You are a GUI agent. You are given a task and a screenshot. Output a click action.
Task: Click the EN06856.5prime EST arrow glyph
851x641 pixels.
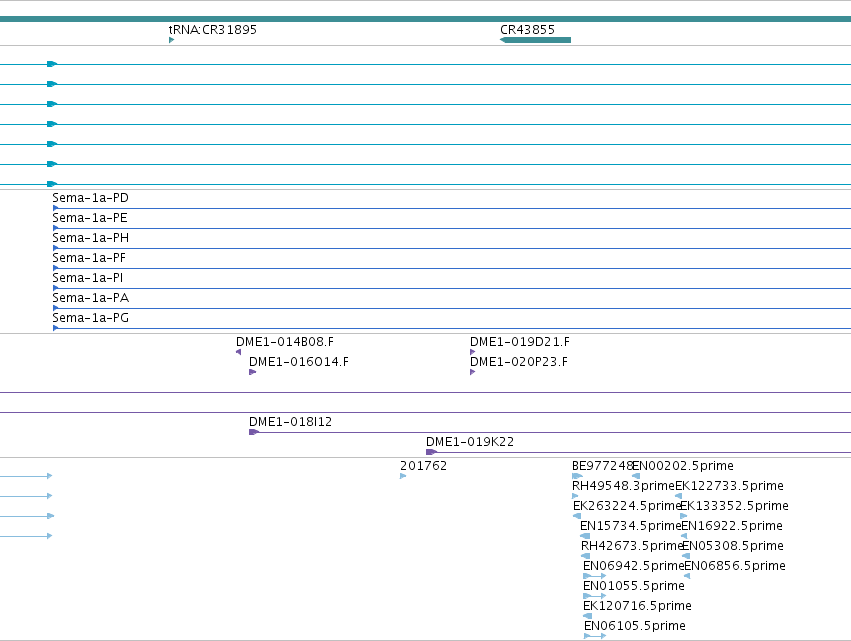tap(687, 576)
